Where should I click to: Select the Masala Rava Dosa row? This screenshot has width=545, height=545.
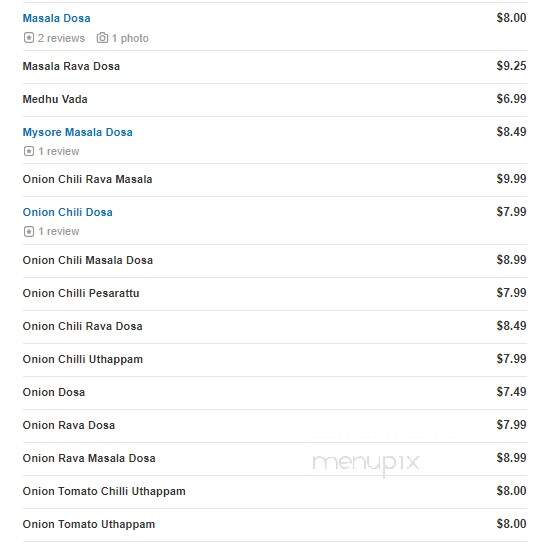(275, 66)
